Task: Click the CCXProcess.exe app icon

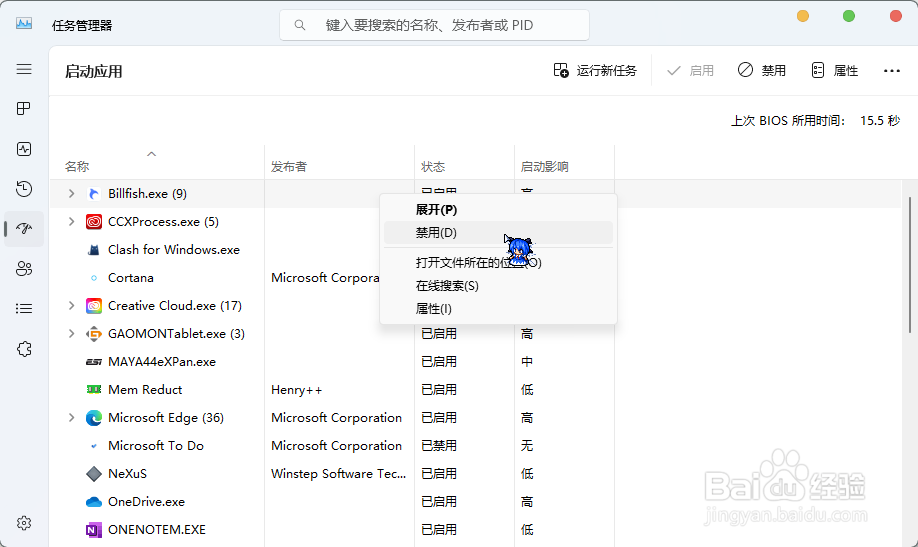Action: (x=94, y=222)
